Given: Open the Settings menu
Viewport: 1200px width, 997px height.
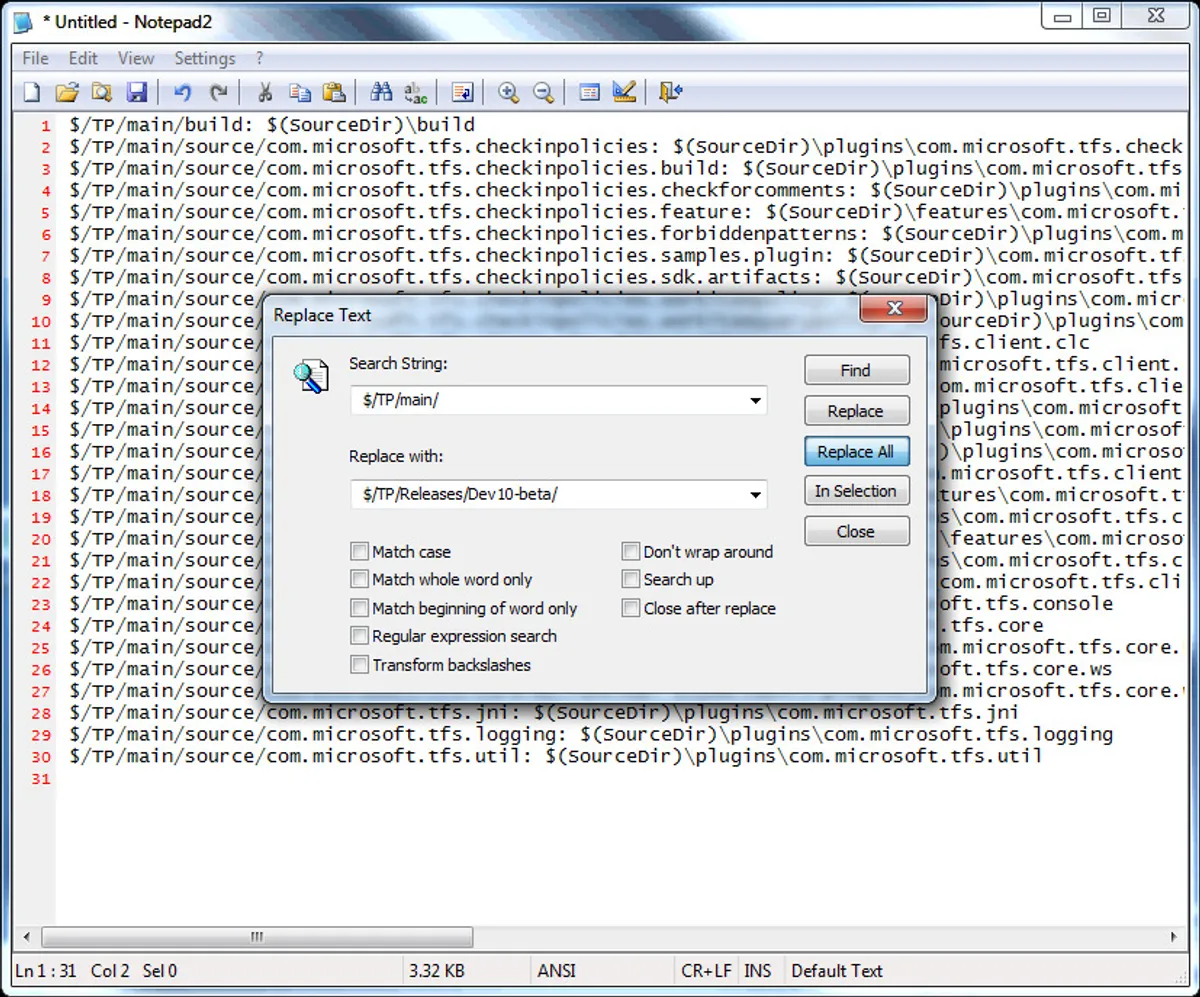Looking at the screenshot, I should click(205, 58).
